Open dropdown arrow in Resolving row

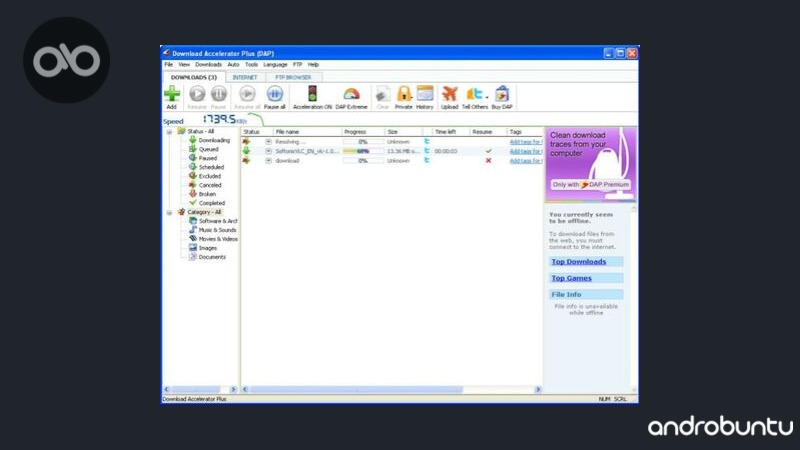(x=268, y=142)
